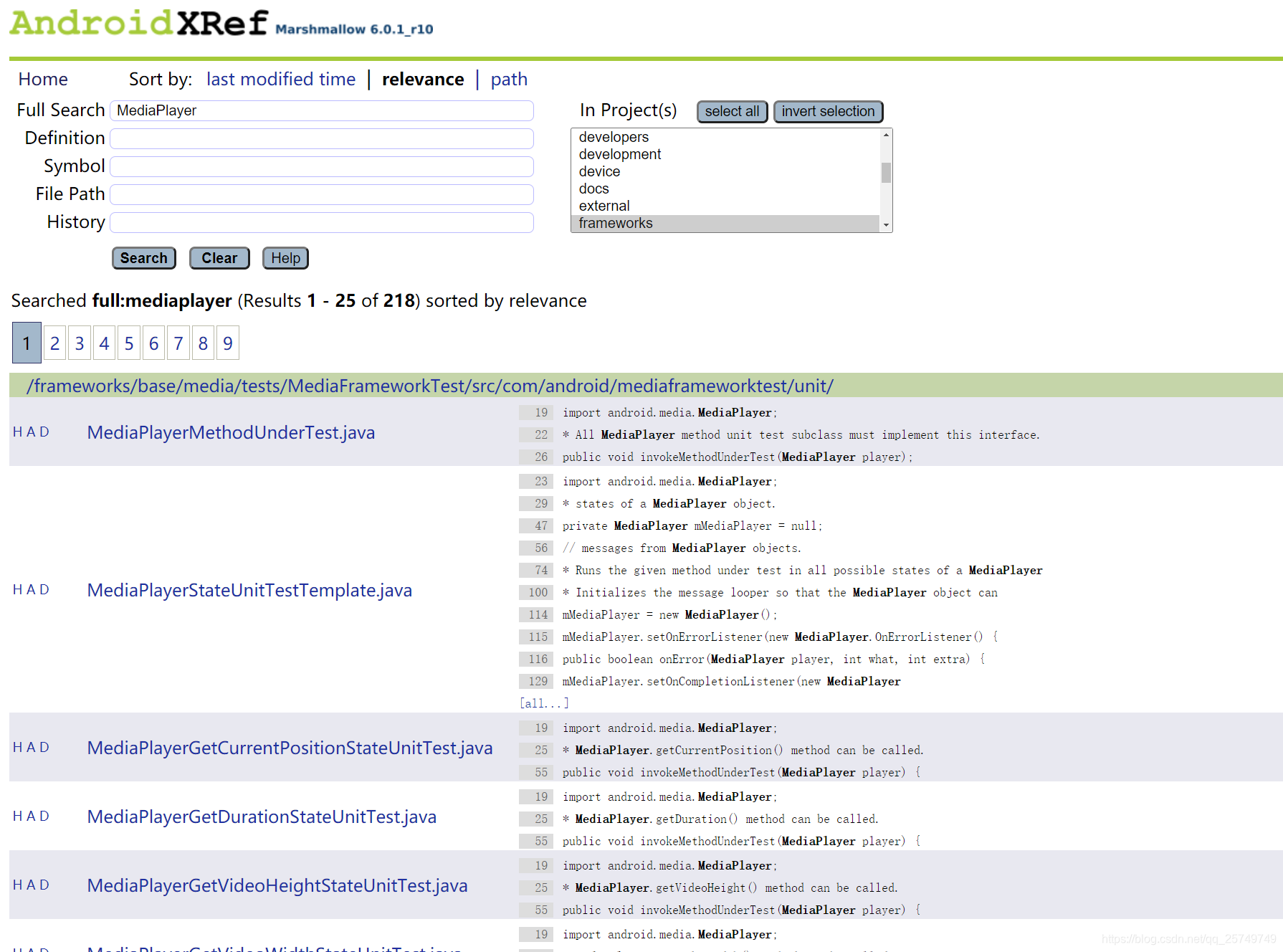Go to results page 7
1283x952 pixels.
[178, 343]
